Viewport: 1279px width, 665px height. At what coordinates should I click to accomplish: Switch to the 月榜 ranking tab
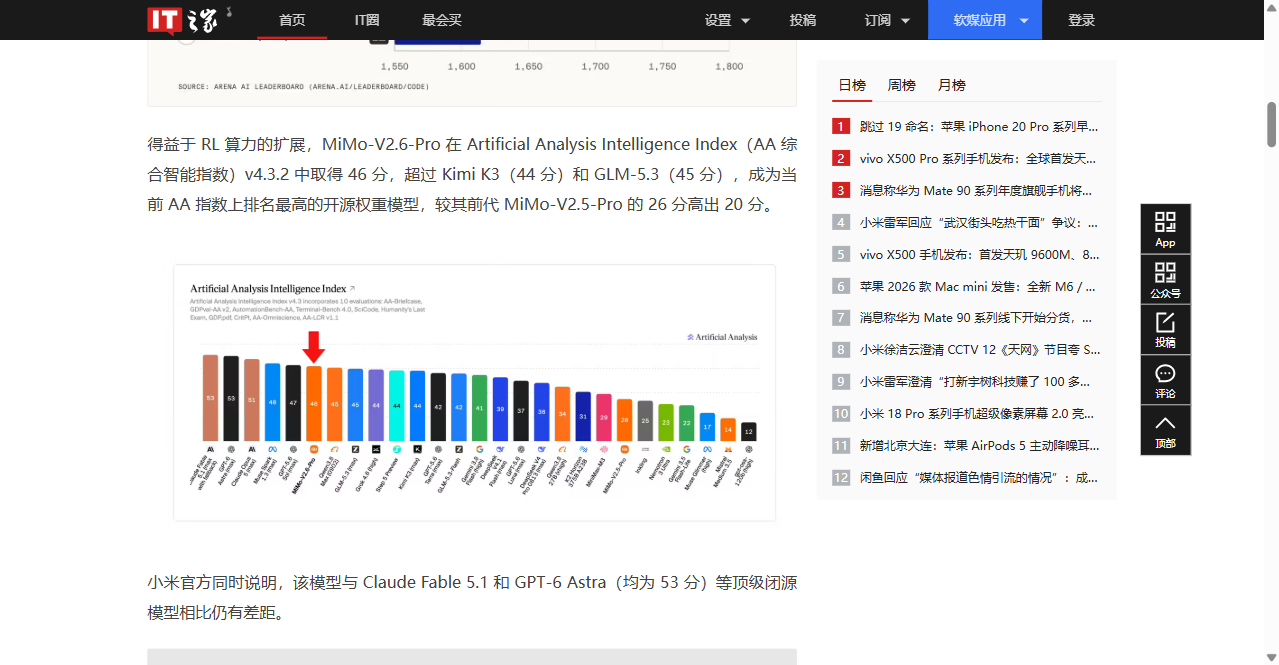pyautogui.click(x=951, y=85)
